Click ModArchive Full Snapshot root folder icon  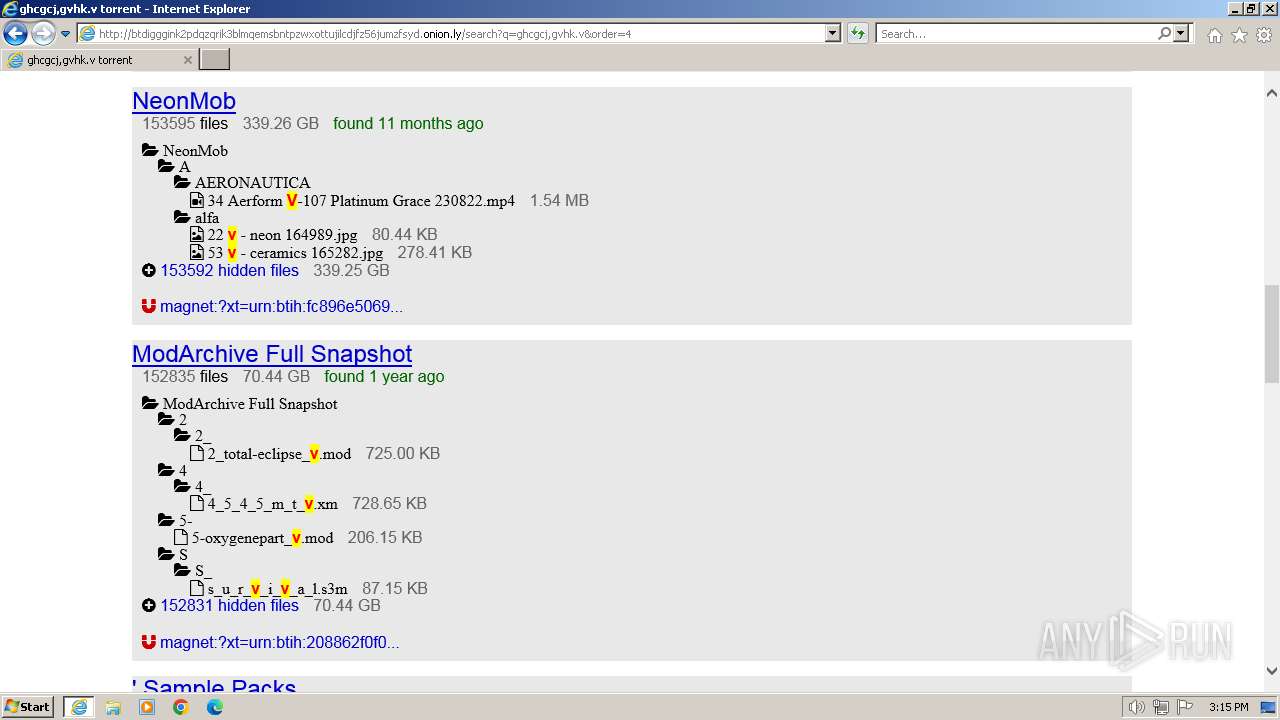click(x=150, y=403)
